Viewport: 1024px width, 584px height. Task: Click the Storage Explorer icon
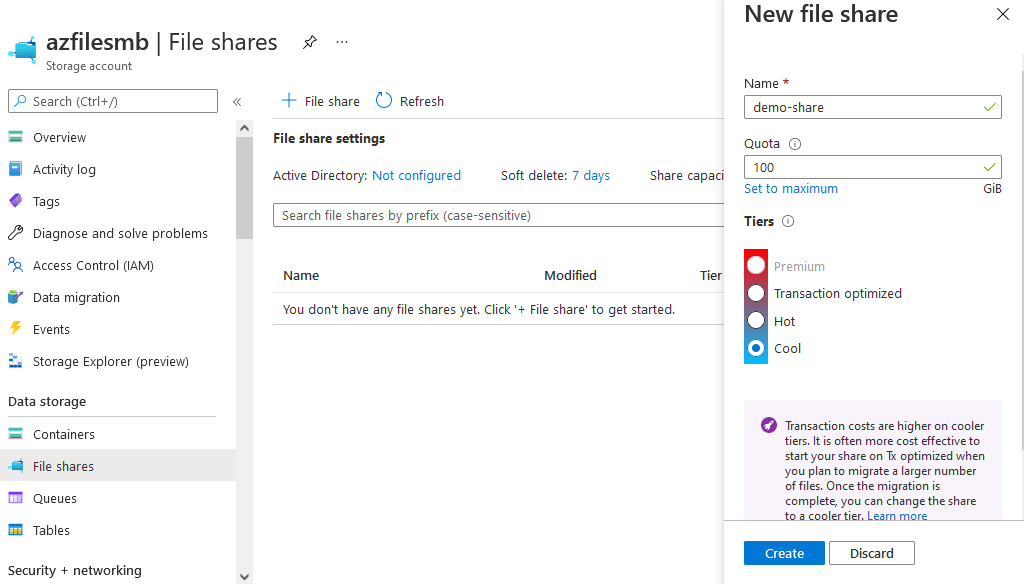(16, 361)
